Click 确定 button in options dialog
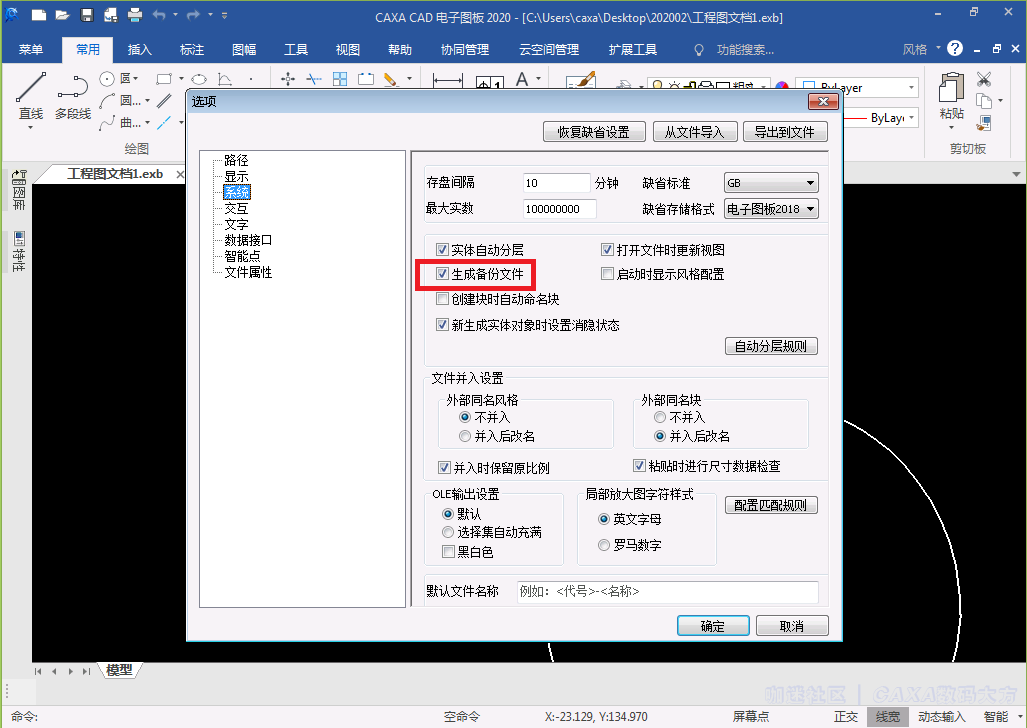Screen dimensions: 1027x728 (713, 626)
